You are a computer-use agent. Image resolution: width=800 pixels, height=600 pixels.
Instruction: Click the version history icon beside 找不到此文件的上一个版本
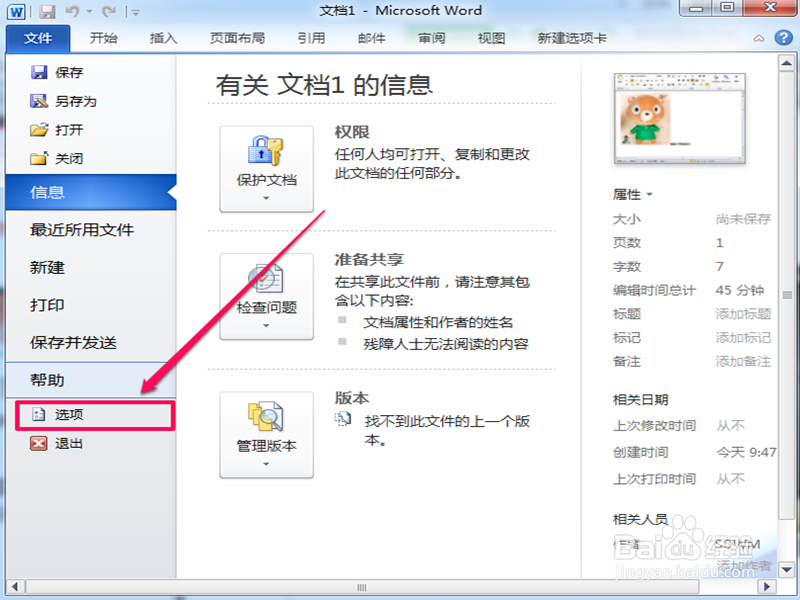[343, 419]
